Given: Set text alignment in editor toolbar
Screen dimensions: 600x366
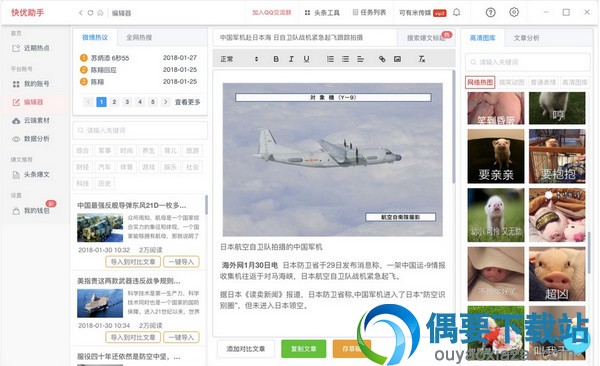Looking at the screenshot, I should tap(360, 59).
